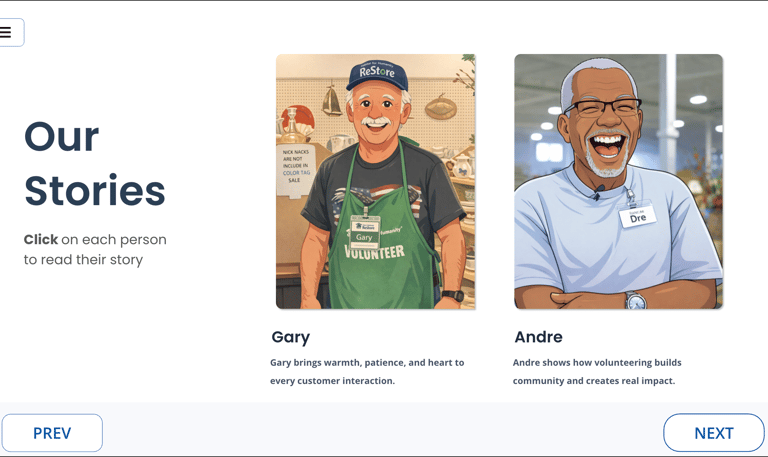Return to the previous slide with PREV

[x=52, y=433]
